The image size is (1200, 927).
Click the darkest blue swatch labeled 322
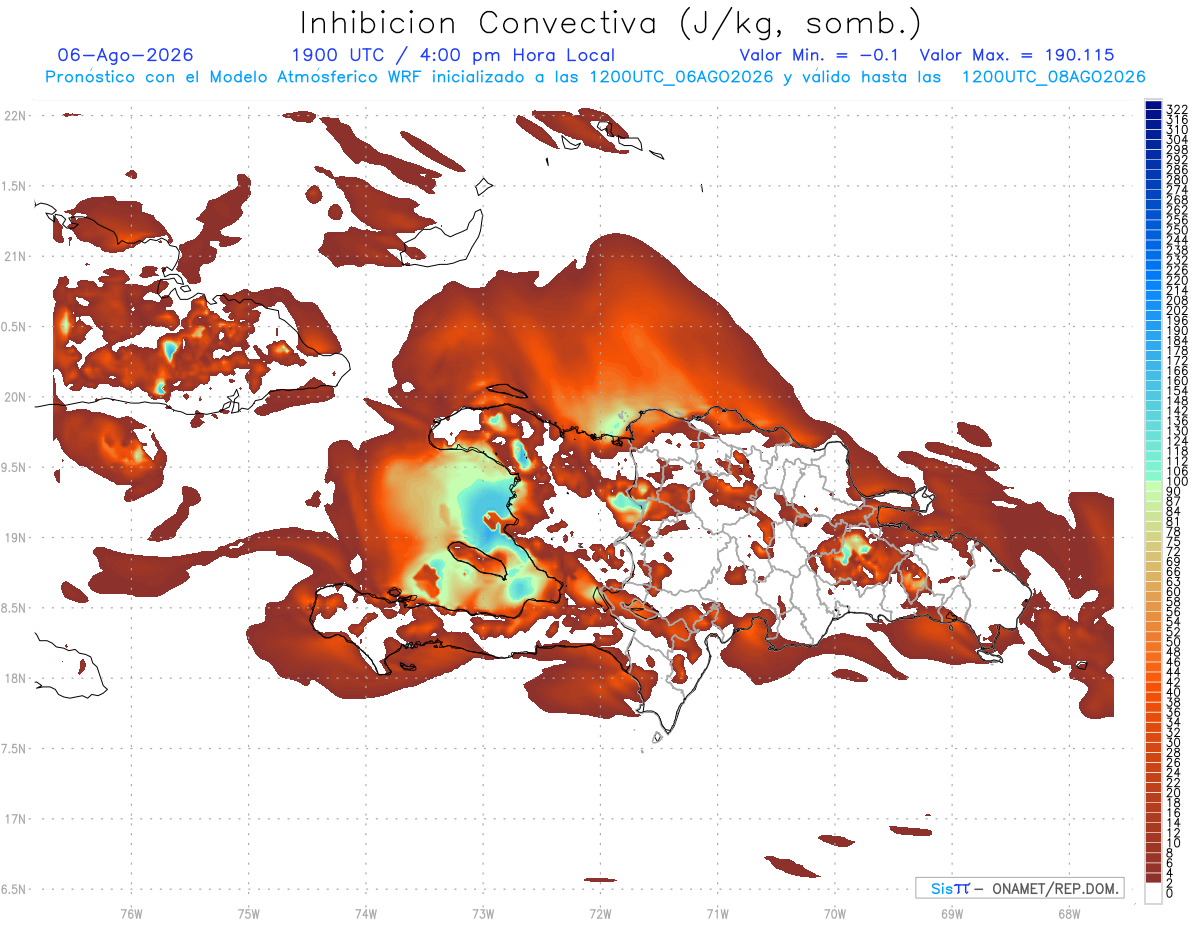[x=1153, y=104]
